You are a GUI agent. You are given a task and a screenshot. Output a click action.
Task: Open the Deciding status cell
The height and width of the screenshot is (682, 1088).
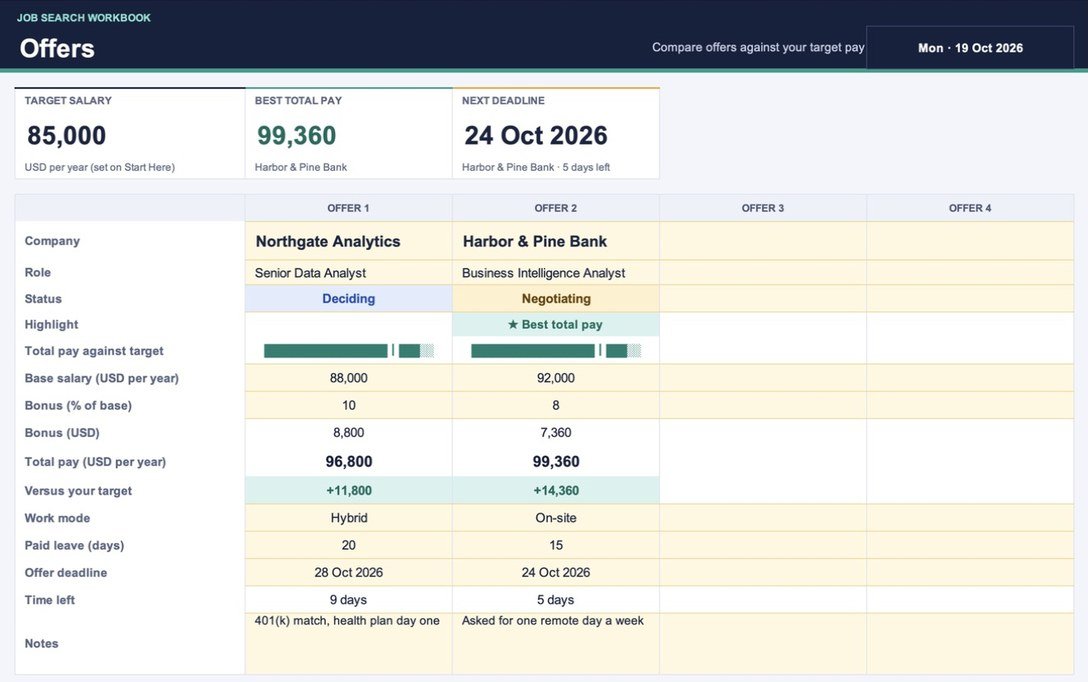pos(348,298)
